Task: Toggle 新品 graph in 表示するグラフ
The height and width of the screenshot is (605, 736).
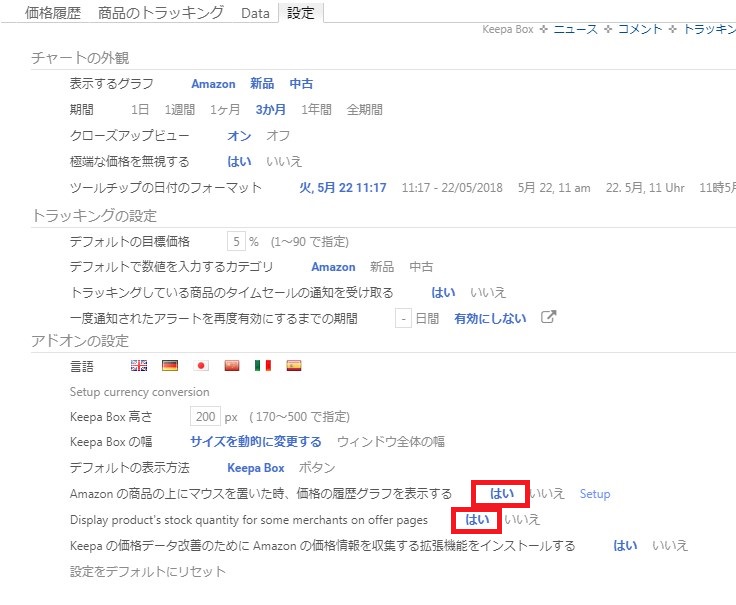Action: pyautogui.click(x=262, y=84)
